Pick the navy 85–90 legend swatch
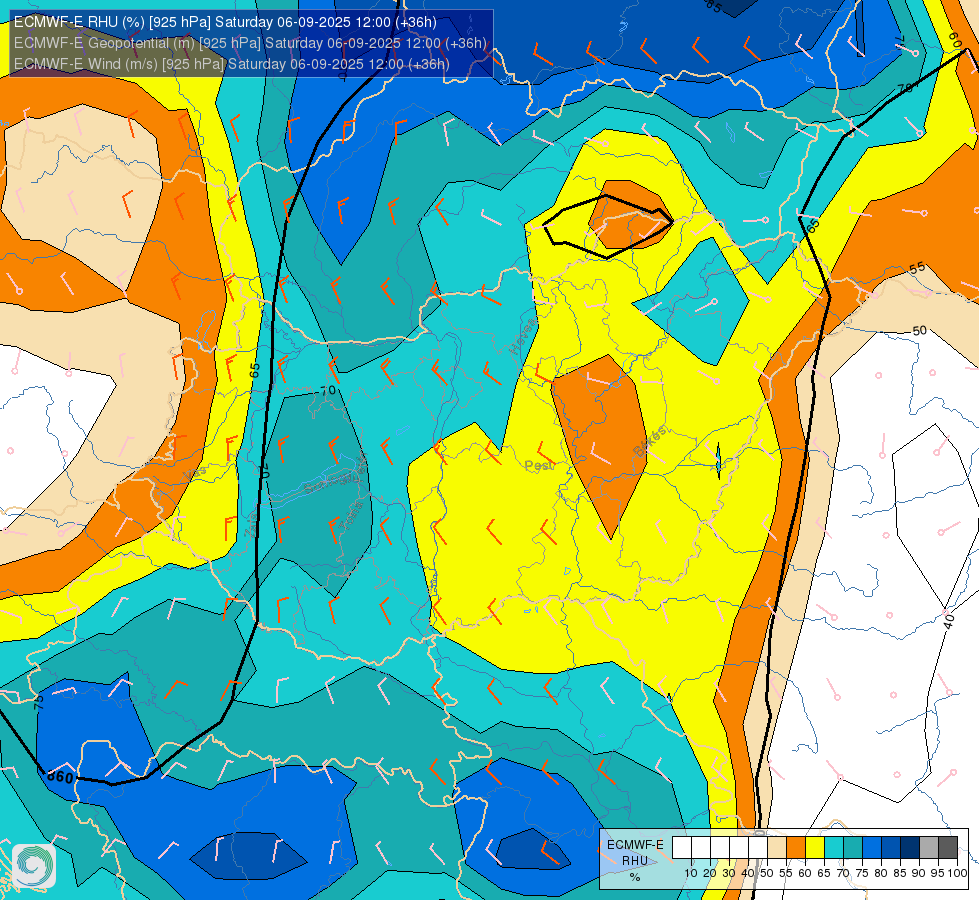 pyautogui.click(x=910, y=847)
